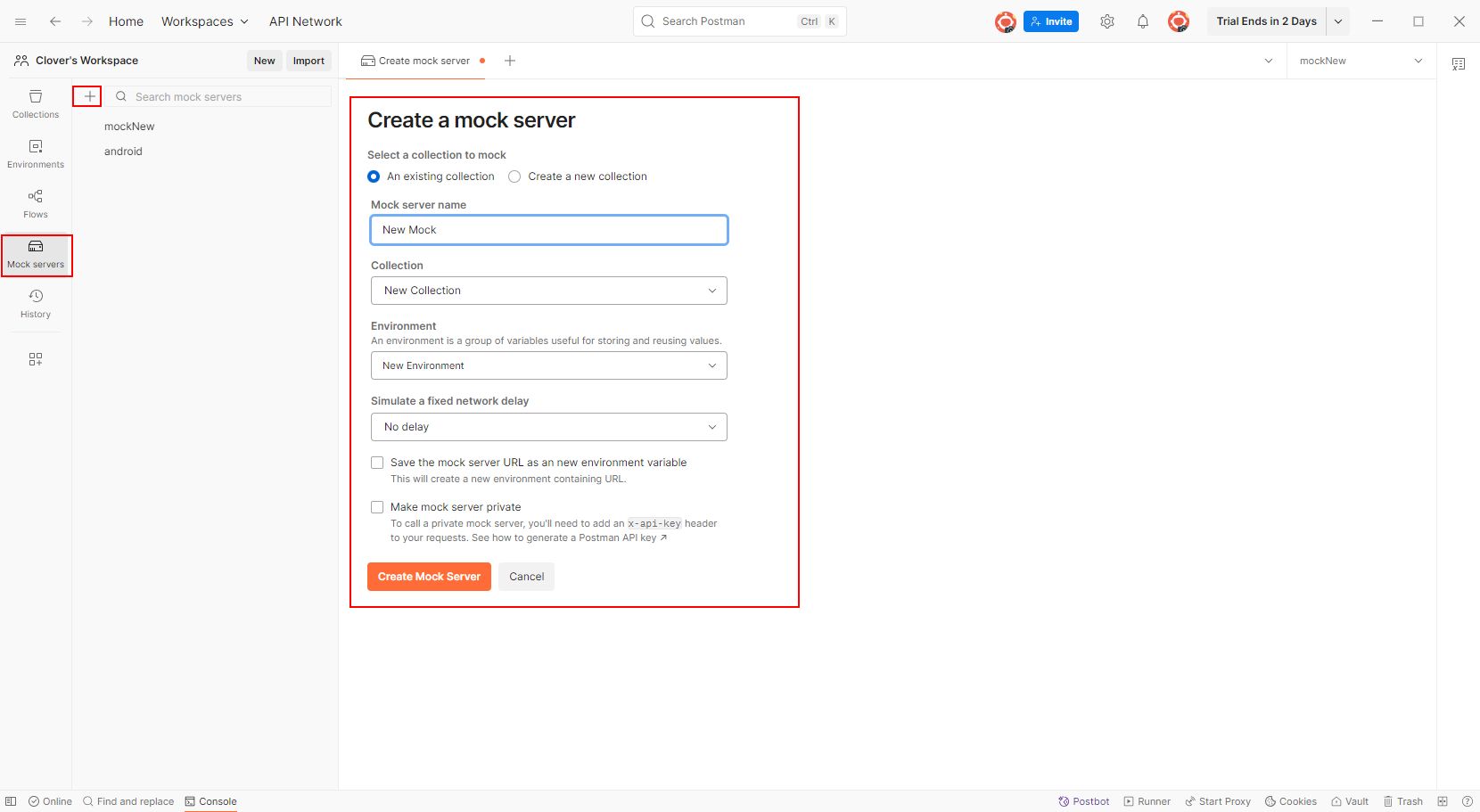Open the help question mark icon
Image resolution: width=1480 pixels, height=812 pixels.
(x=1468, y=801)
